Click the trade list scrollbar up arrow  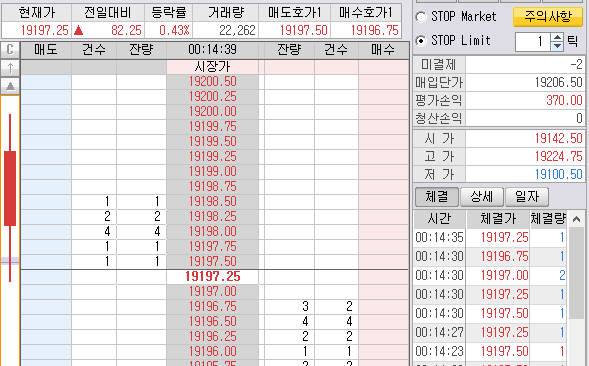577,219
